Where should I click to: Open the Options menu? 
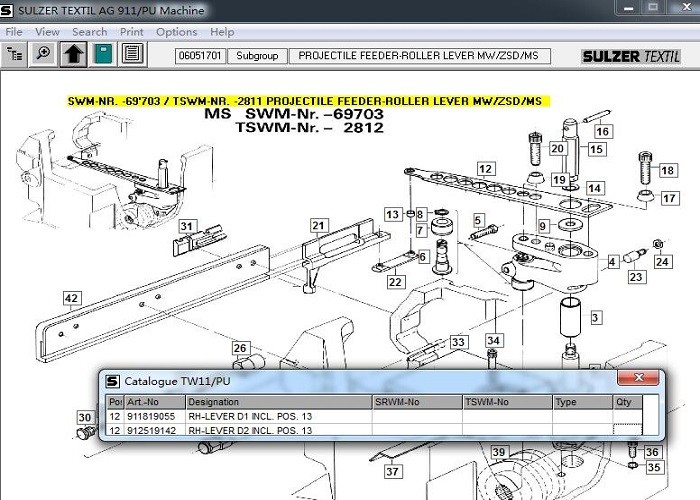(x=177, y=32)
